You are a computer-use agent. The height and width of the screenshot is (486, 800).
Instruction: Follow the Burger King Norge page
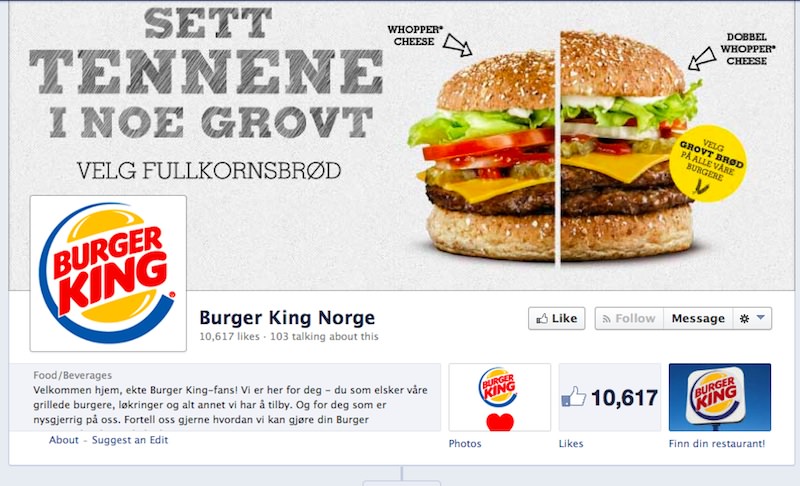point(629,319)
